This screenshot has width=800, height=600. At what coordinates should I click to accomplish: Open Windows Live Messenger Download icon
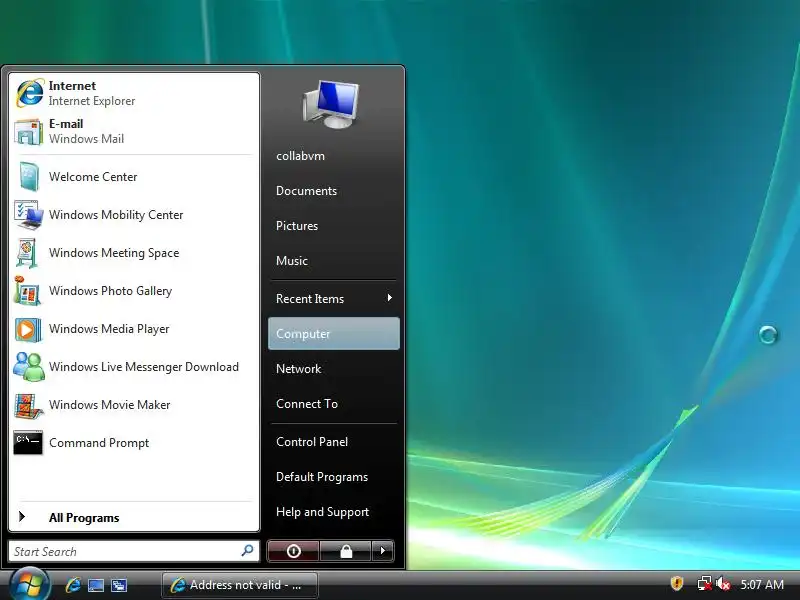[x=29, y=366]
